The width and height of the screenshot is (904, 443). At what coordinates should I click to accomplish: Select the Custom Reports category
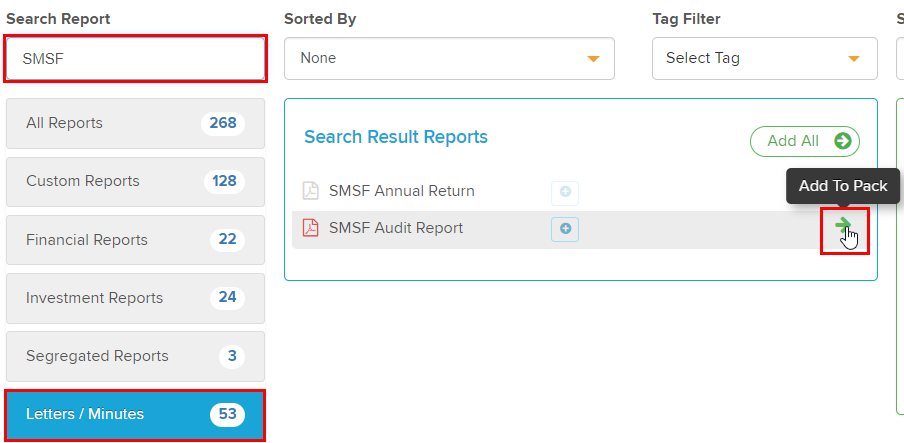click(135, 181)
